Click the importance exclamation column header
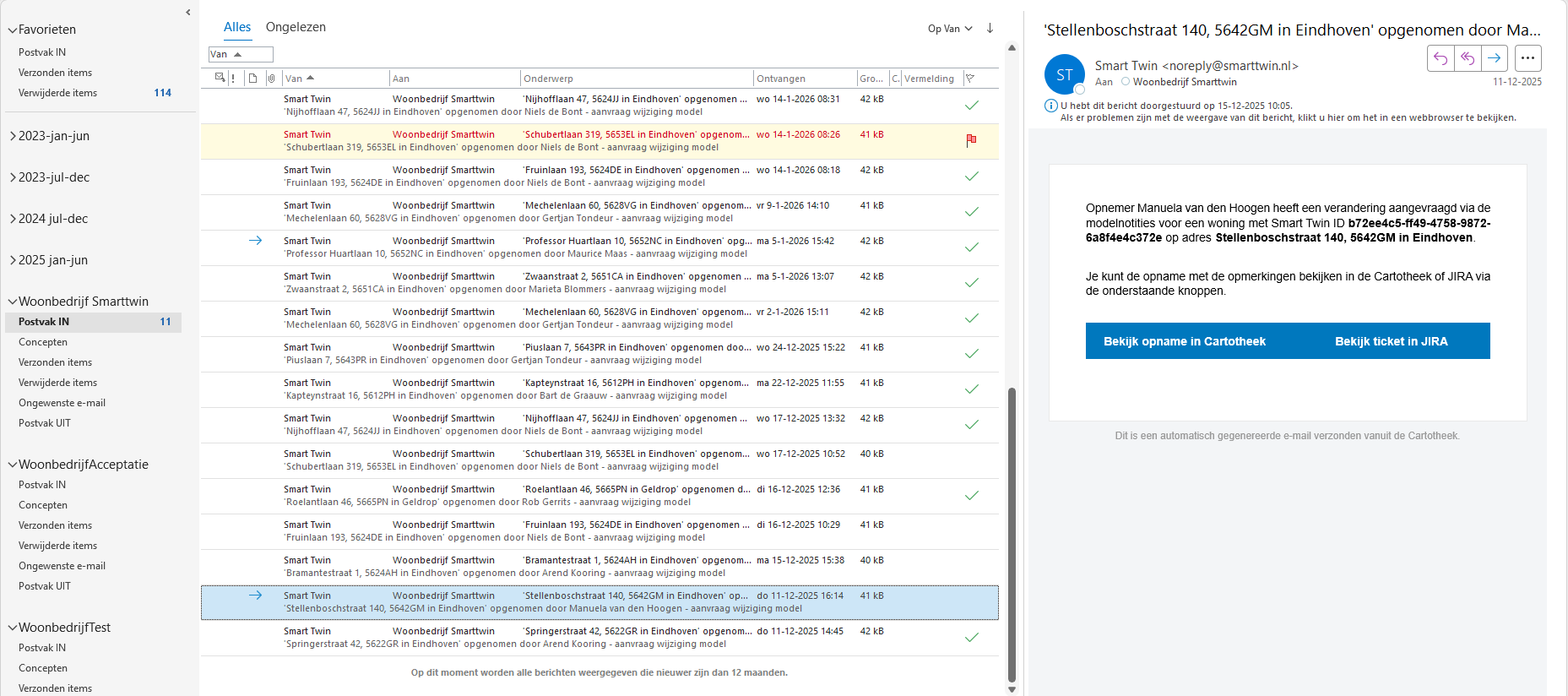The height and width of the screenshot is (696, 1568). (x=233, y=79)
